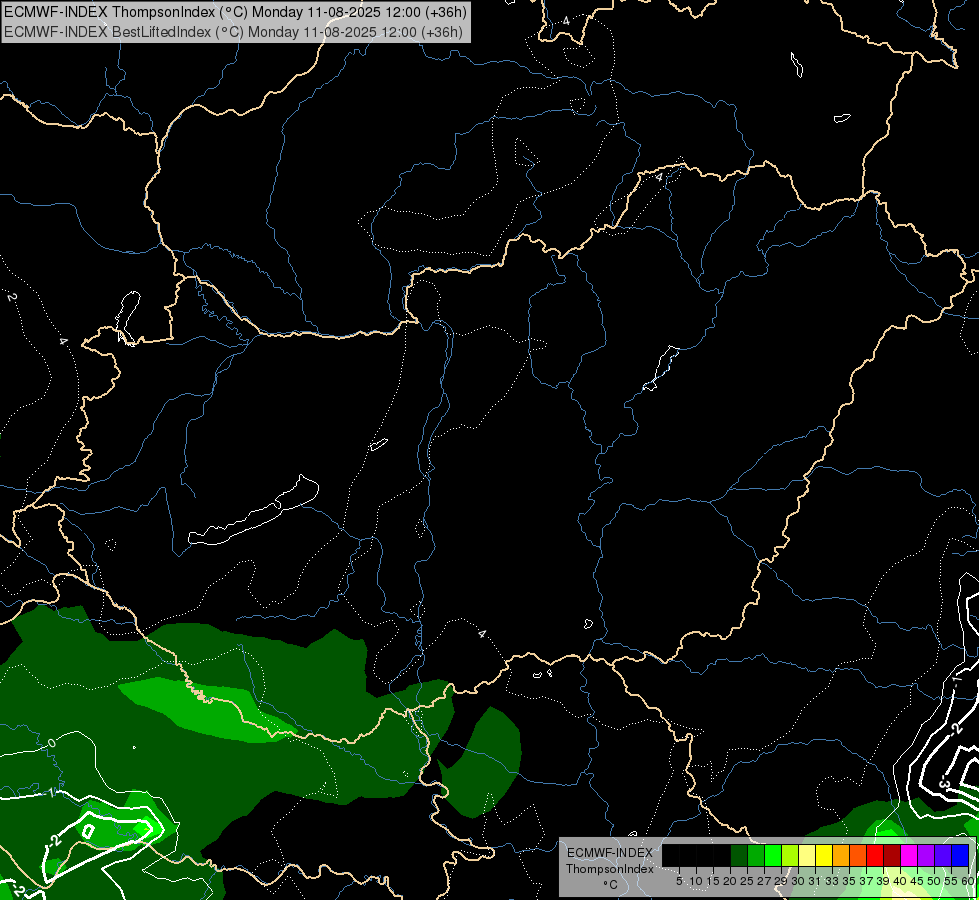Click the °C unit label in legend
This screenshot has height=900, width=979.
(x=611, y=884)
